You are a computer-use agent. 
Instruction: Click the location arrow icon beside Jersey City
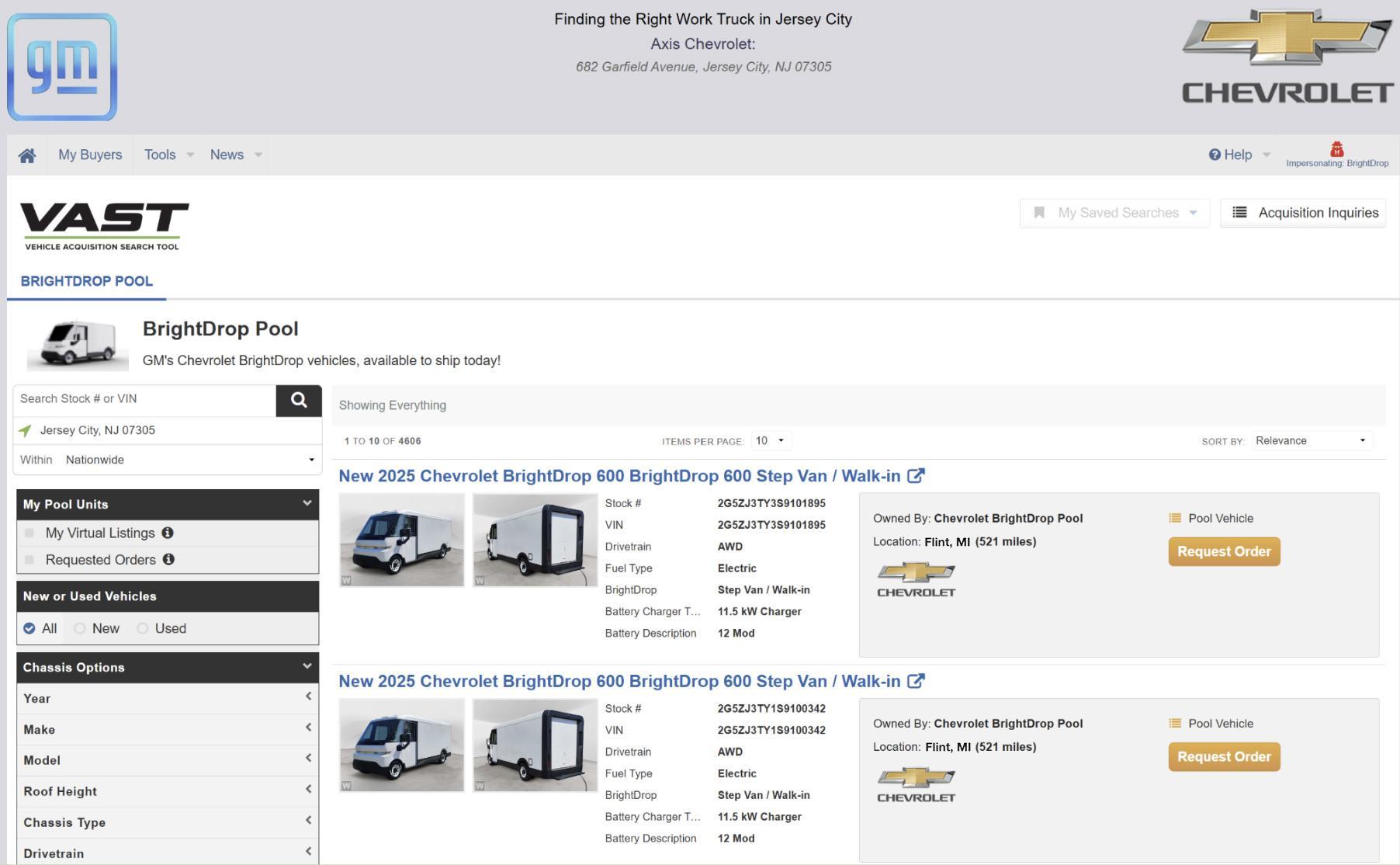[26, 430]
